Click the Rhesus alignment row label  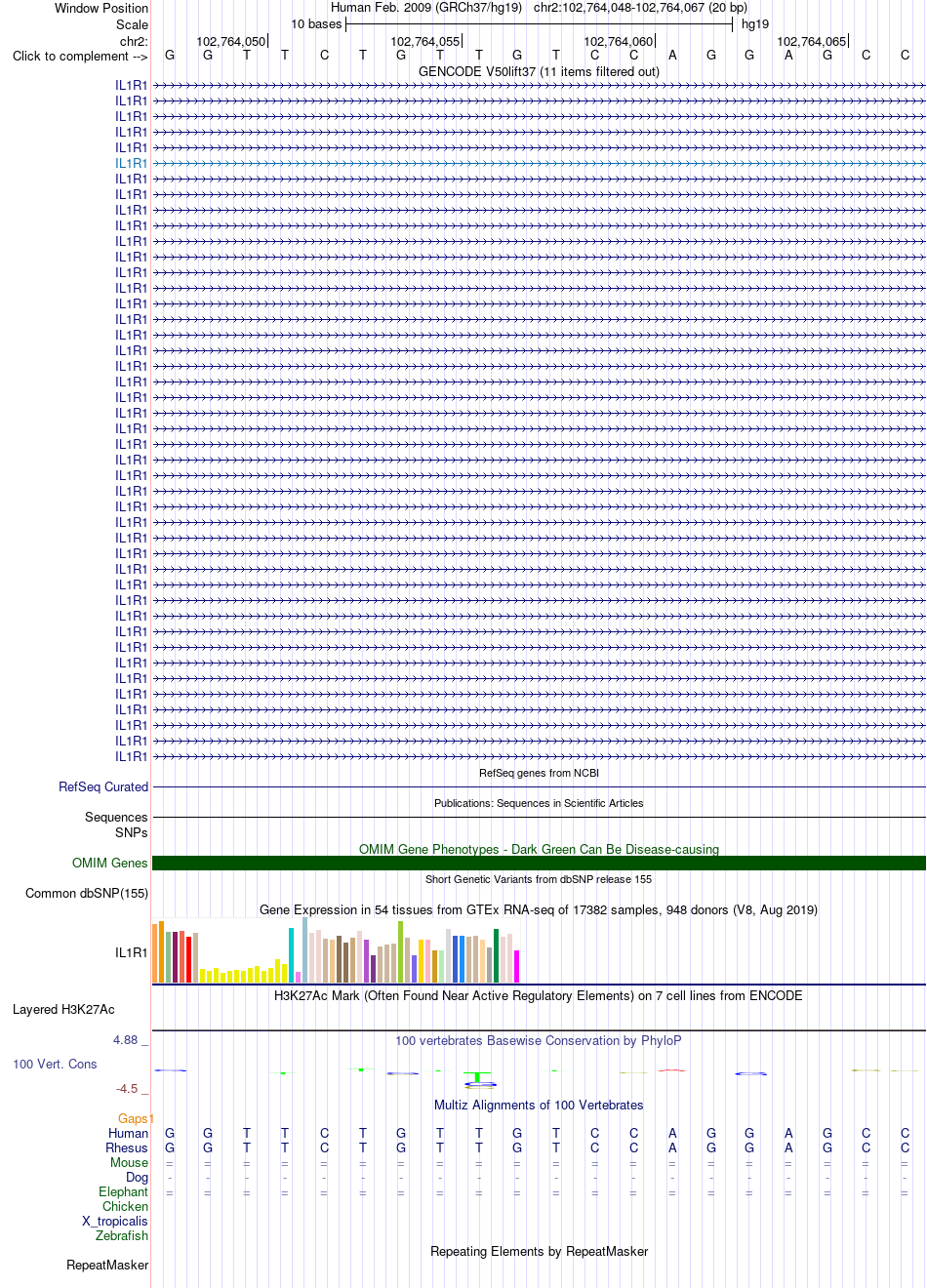click(x=127, y=1147)
